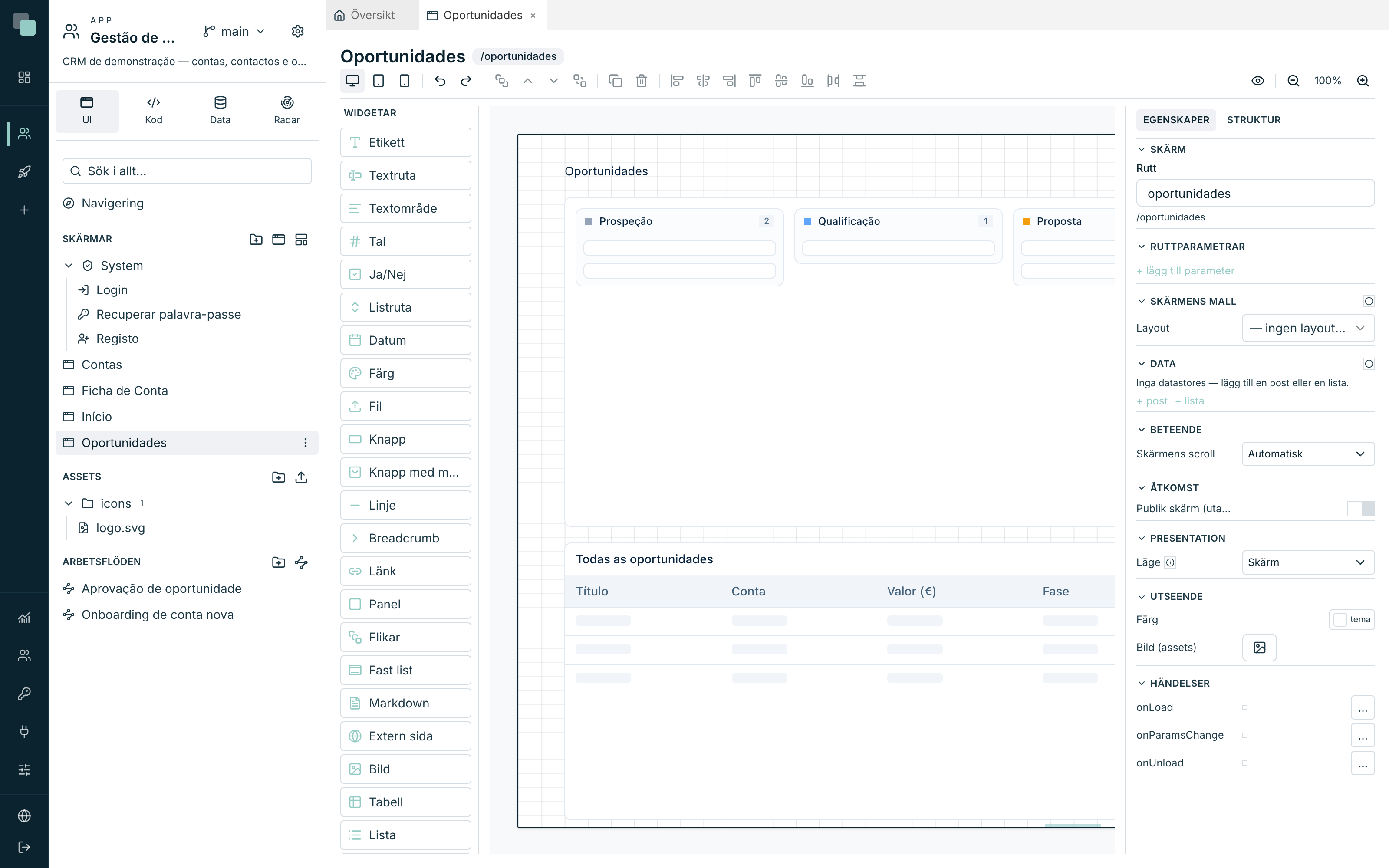This screenshot has height=868, width=1389.
Task: Align widgets to the left edge
Action: (677, 81)
